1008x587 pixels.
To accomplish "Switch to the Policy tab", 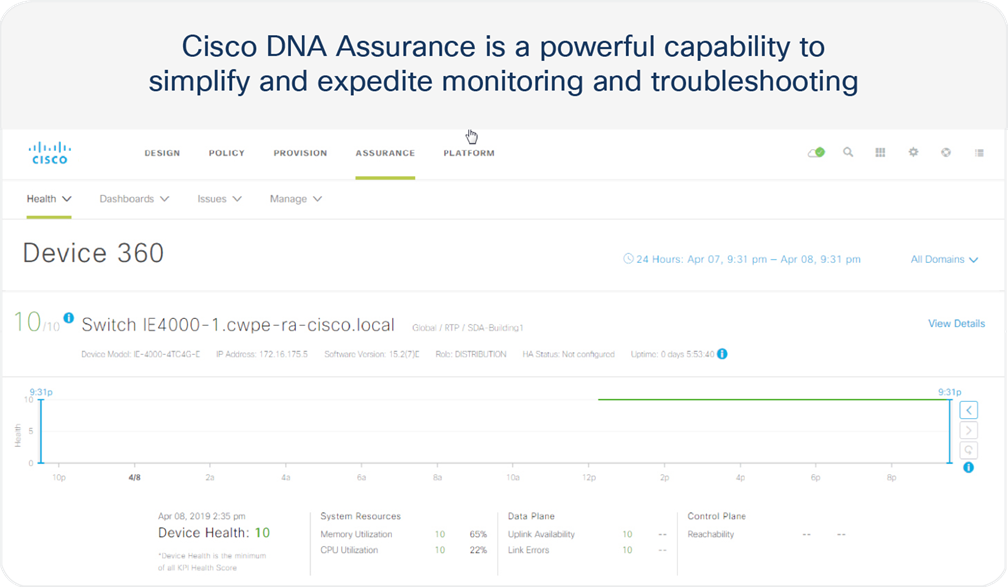I will [226, 153].
